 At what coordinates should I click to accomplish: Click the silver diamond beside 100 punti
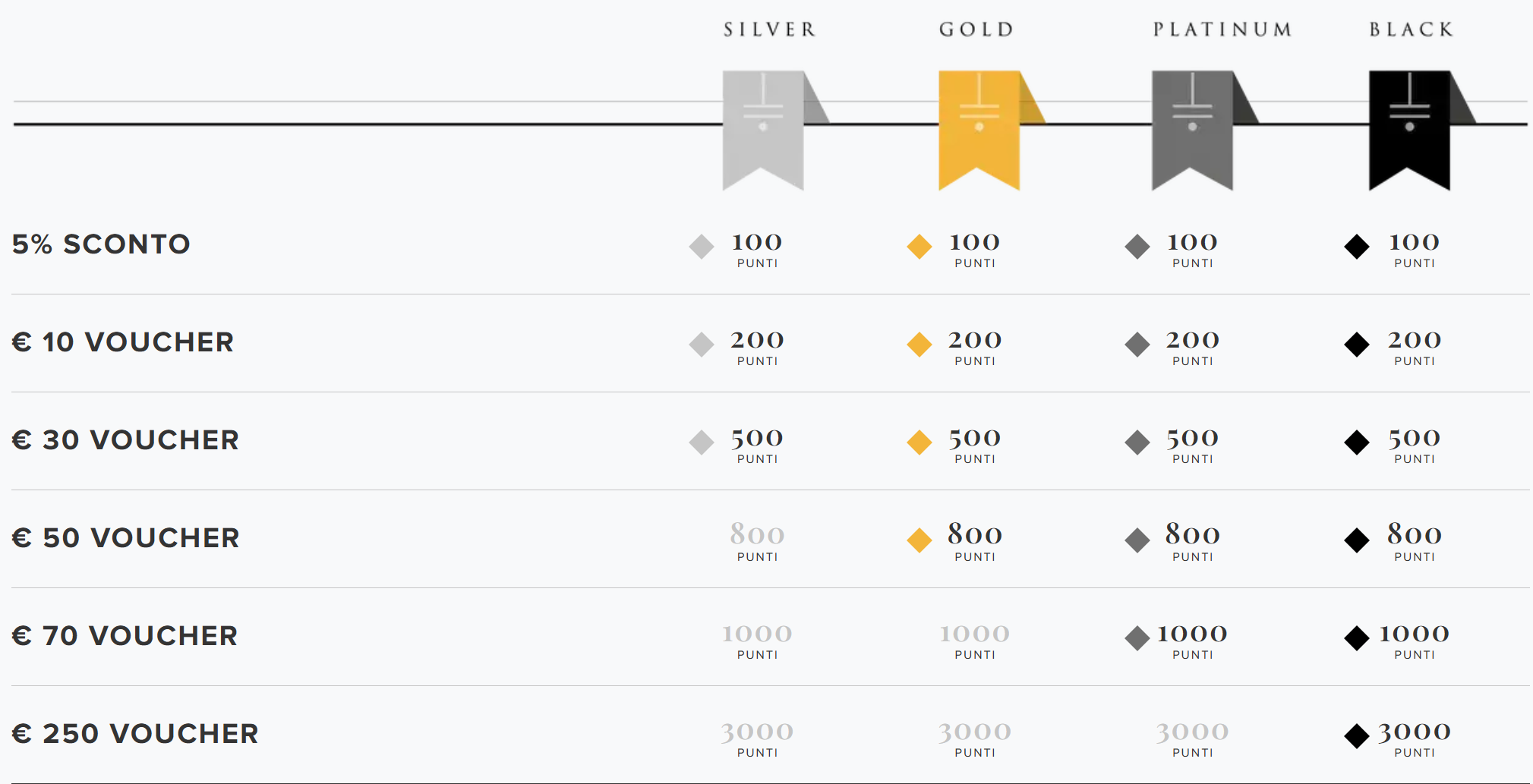pyautogui.click(x=702, y=247)
